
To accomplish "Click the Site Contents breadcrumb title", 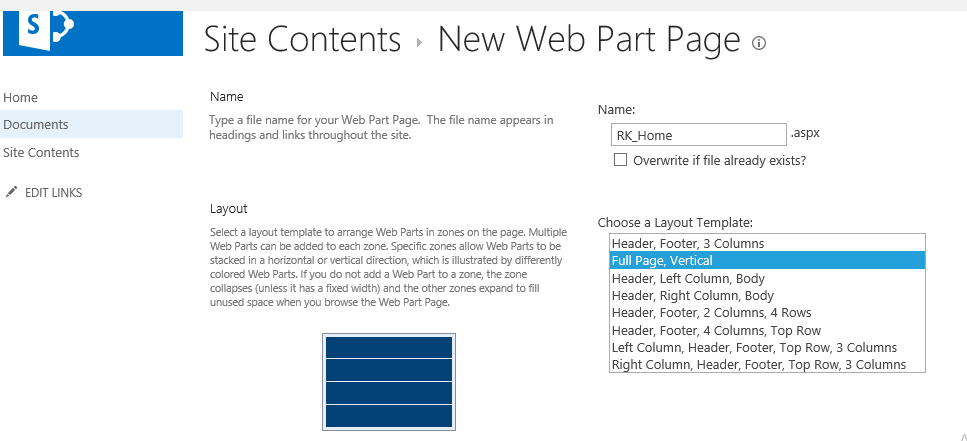I will click(x=302, y=40).
